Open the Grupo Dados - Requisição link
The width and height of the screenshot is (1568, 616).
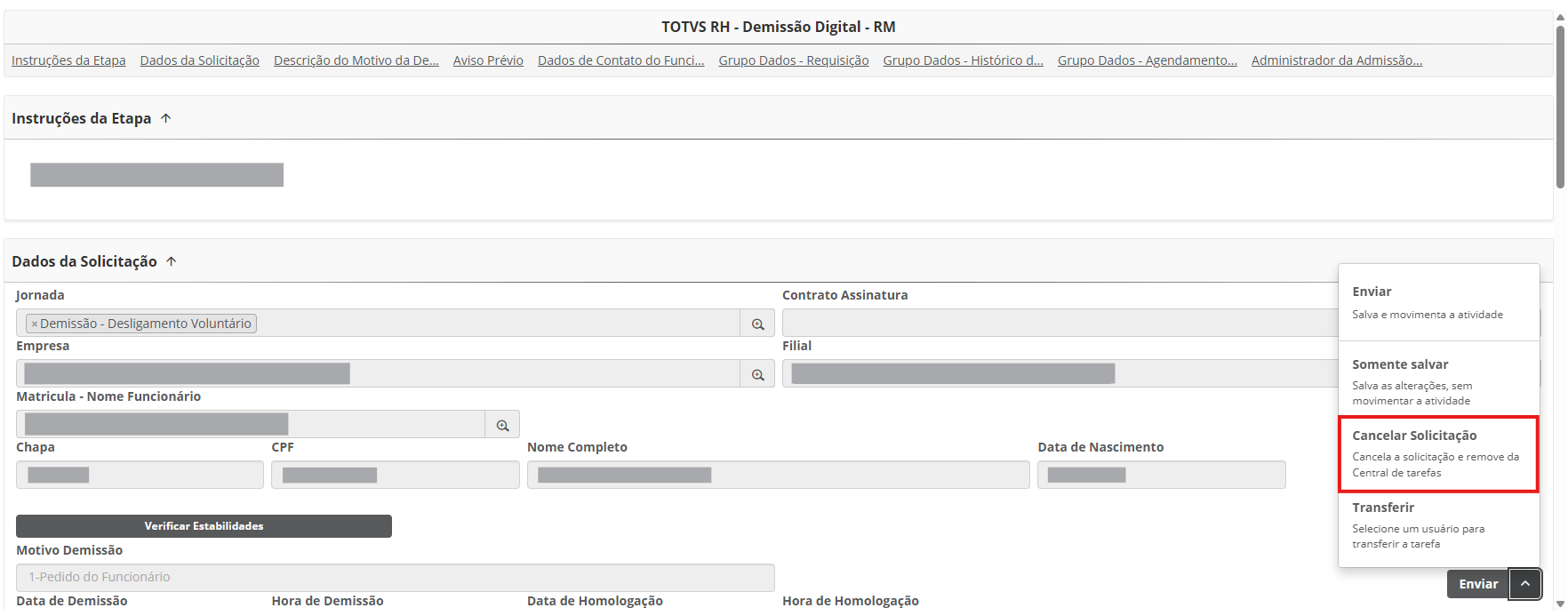793,60
